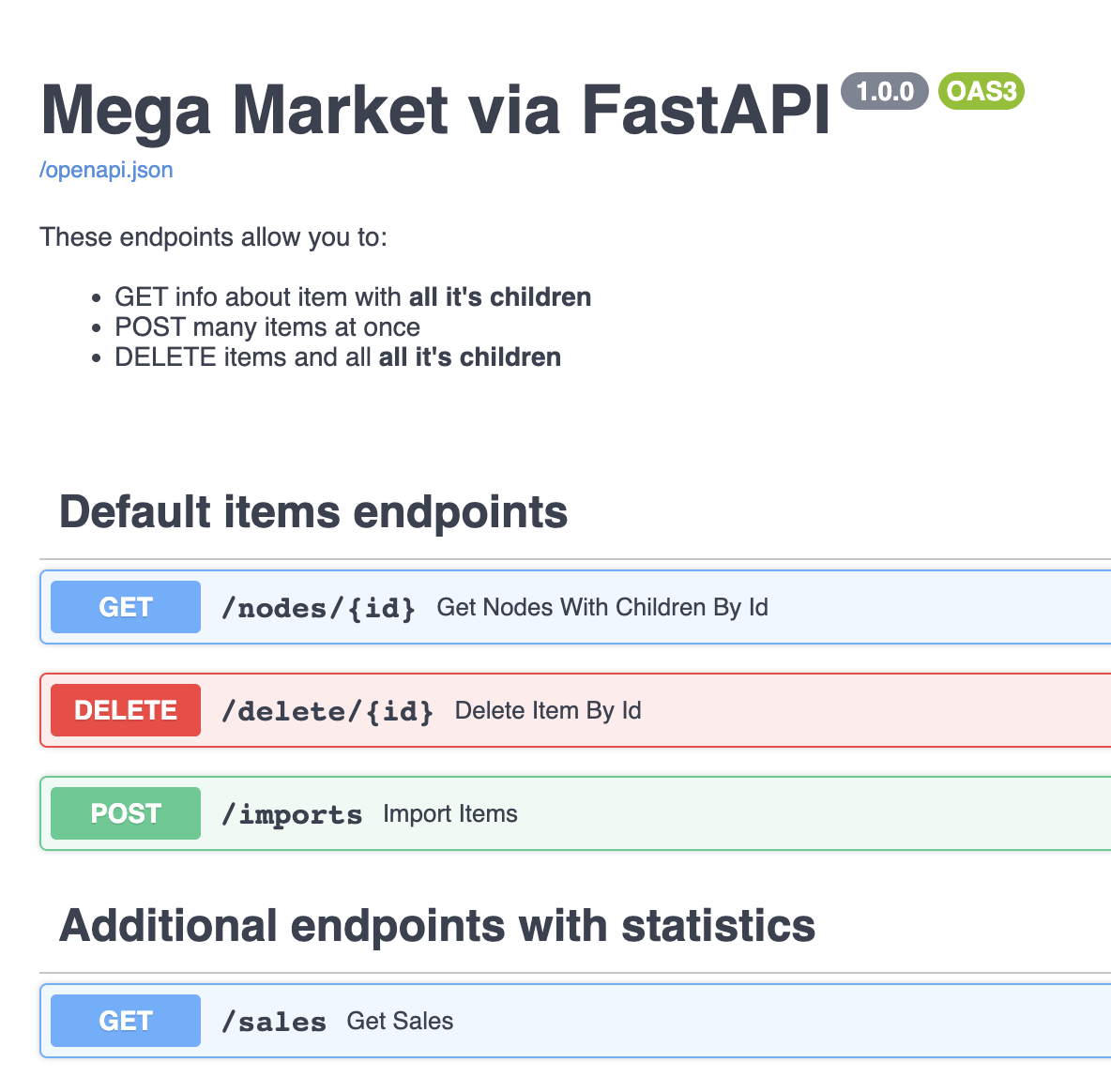Image resolution: width=1111 pixels, height=1092 pixels.
Task: Expand the /nodes/{id} endpoint path
Action: [318, 608]
